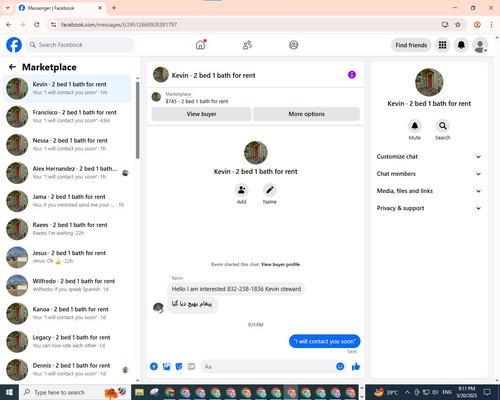Click Kevin's message with phone number

236,289
